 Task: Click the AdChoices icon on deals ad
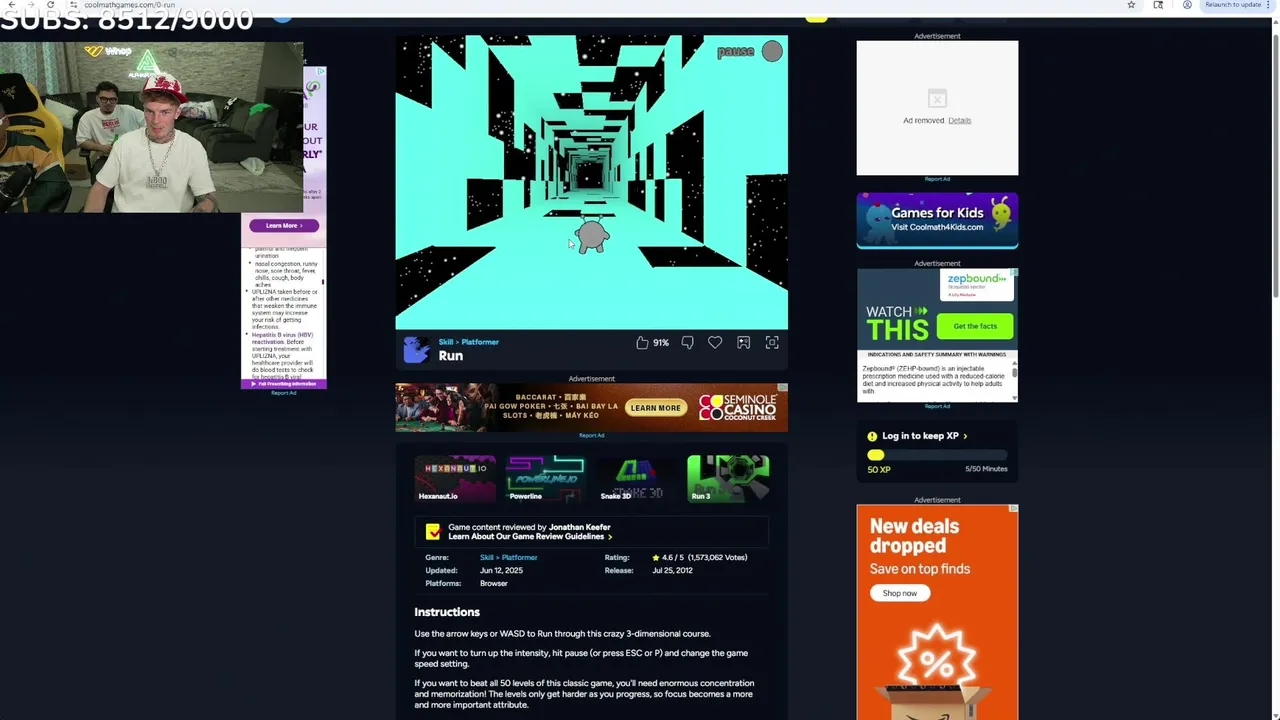(1013, 509)
